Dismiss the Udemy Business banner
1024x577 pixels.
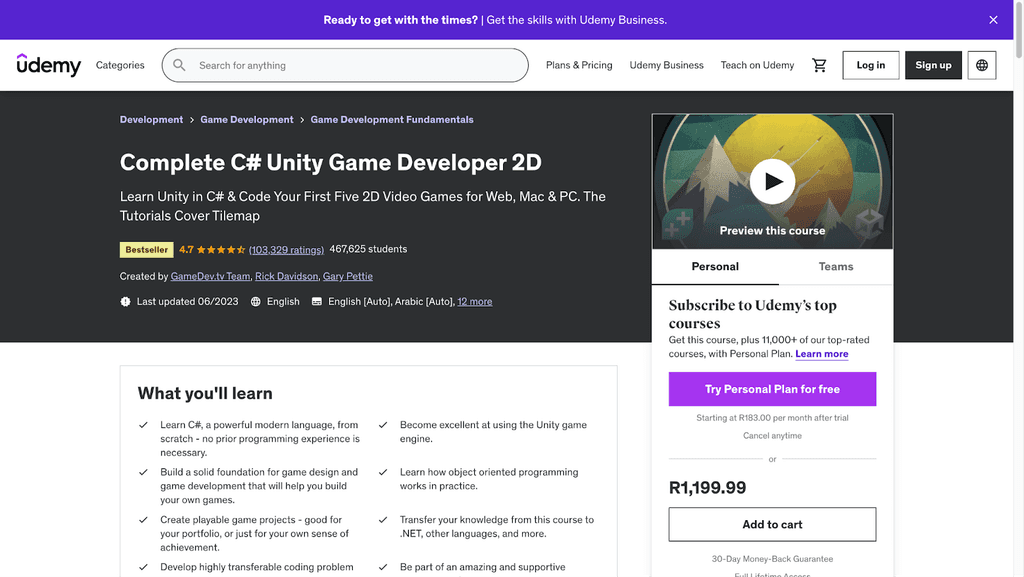pos(993,19)
